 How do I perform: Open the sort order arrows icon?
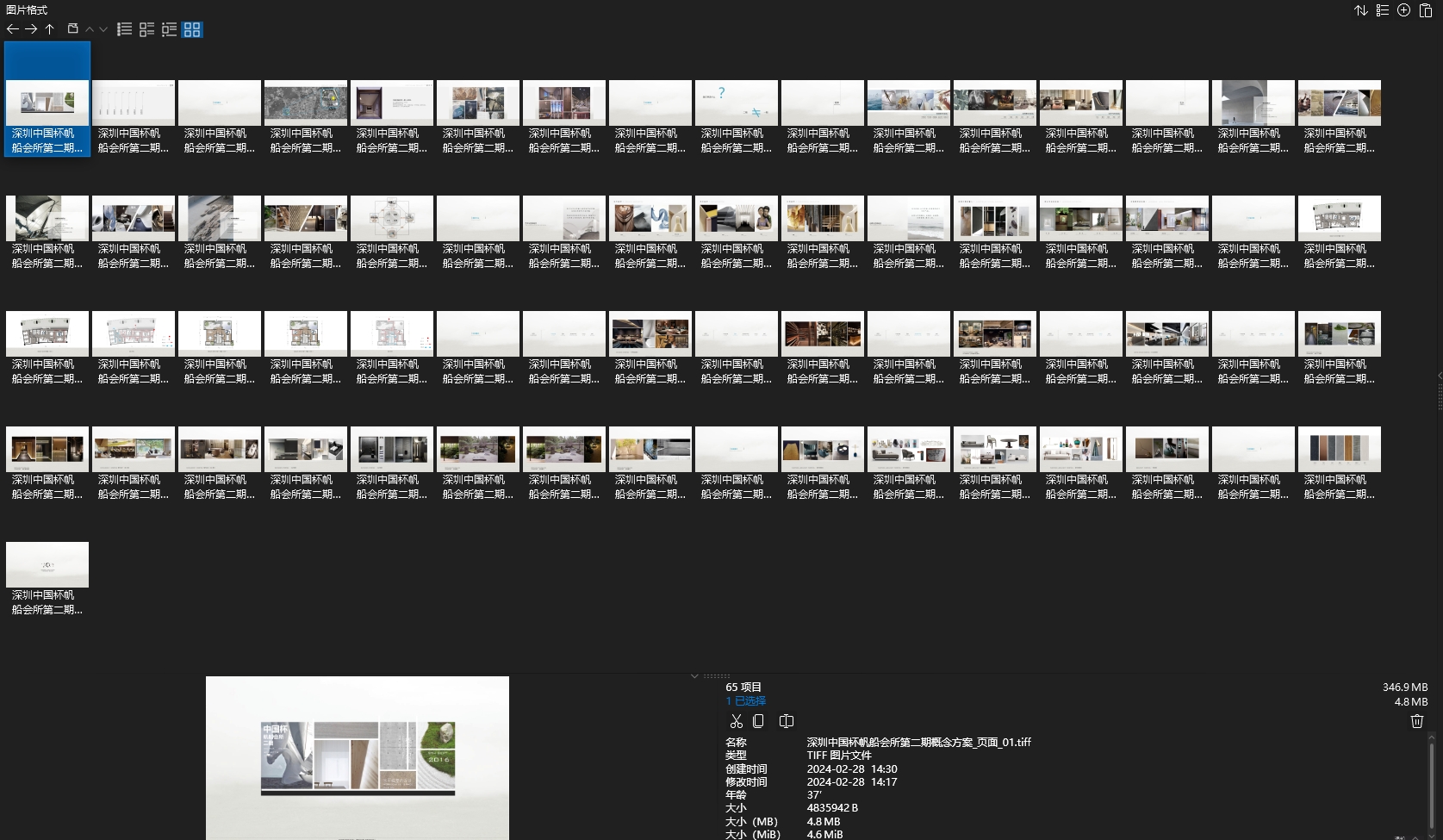1361,10
